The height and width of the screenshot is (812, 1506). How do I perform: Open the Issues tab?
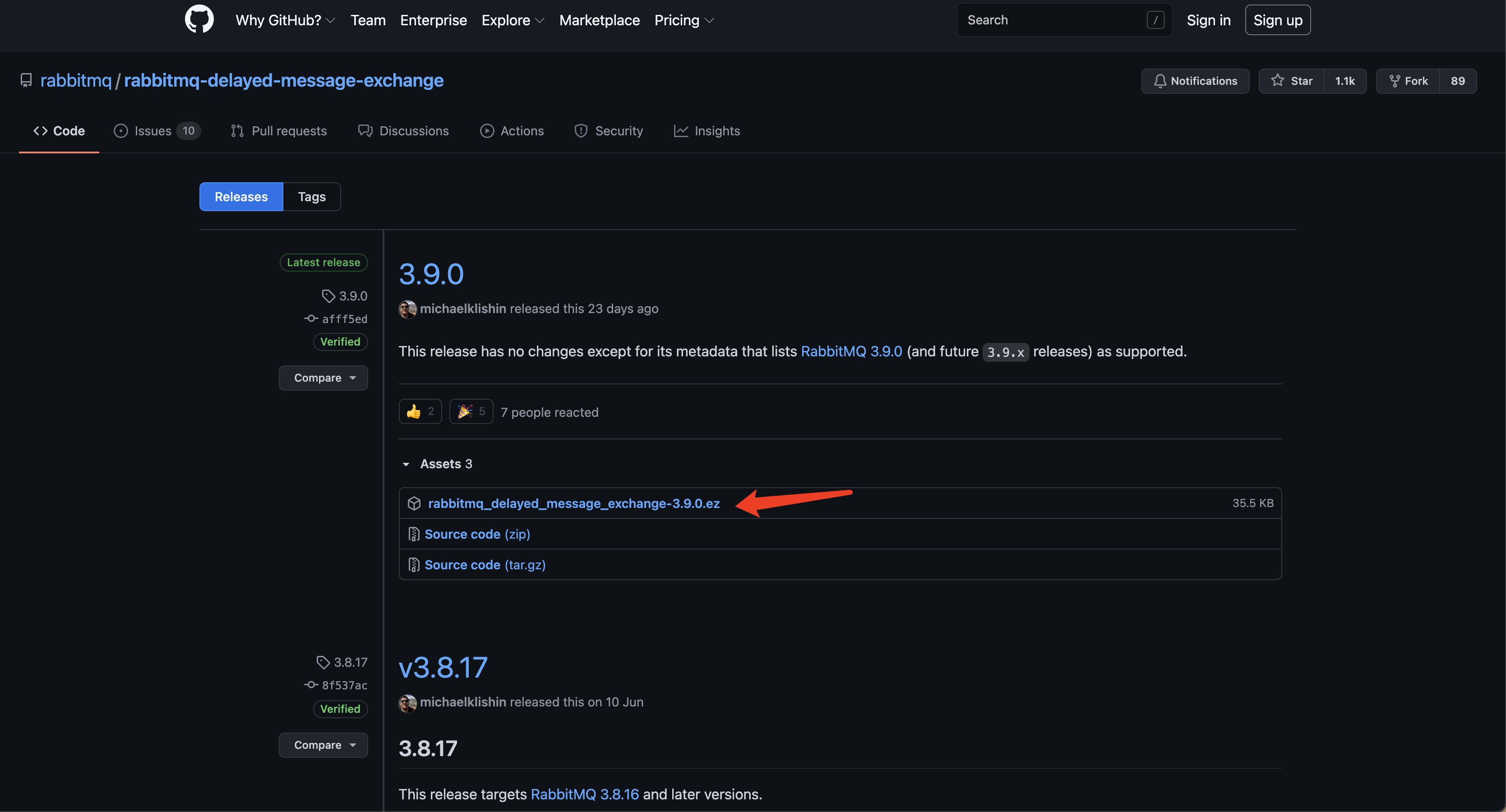point(156,131)
